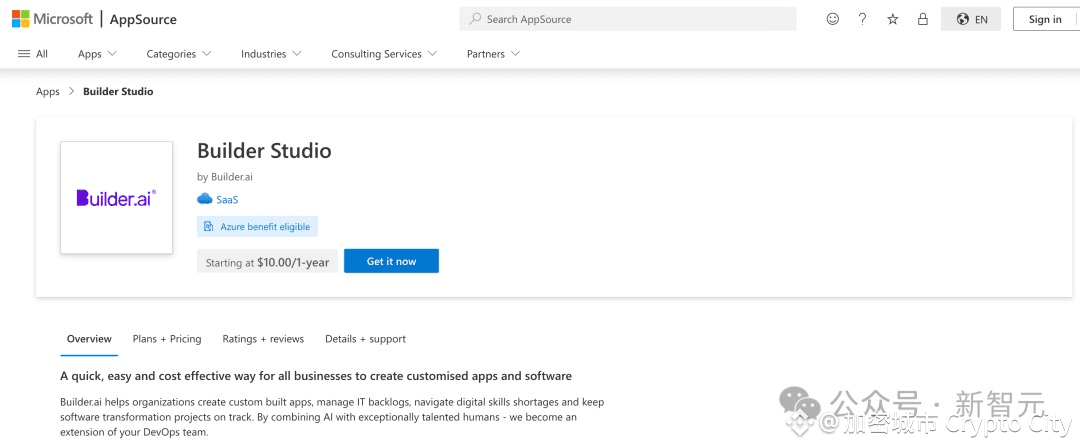The image size is (1080, 448).
Task: Switch to Ratings + reviews tab
Action: (x=263, y=339)
